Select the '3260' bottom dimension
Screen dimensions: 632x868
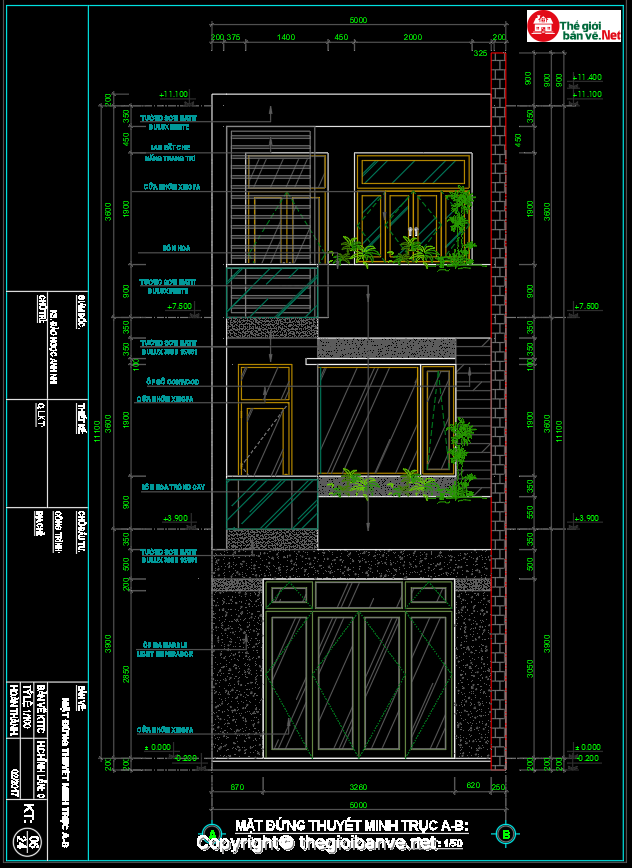click(x=359, y=787)
